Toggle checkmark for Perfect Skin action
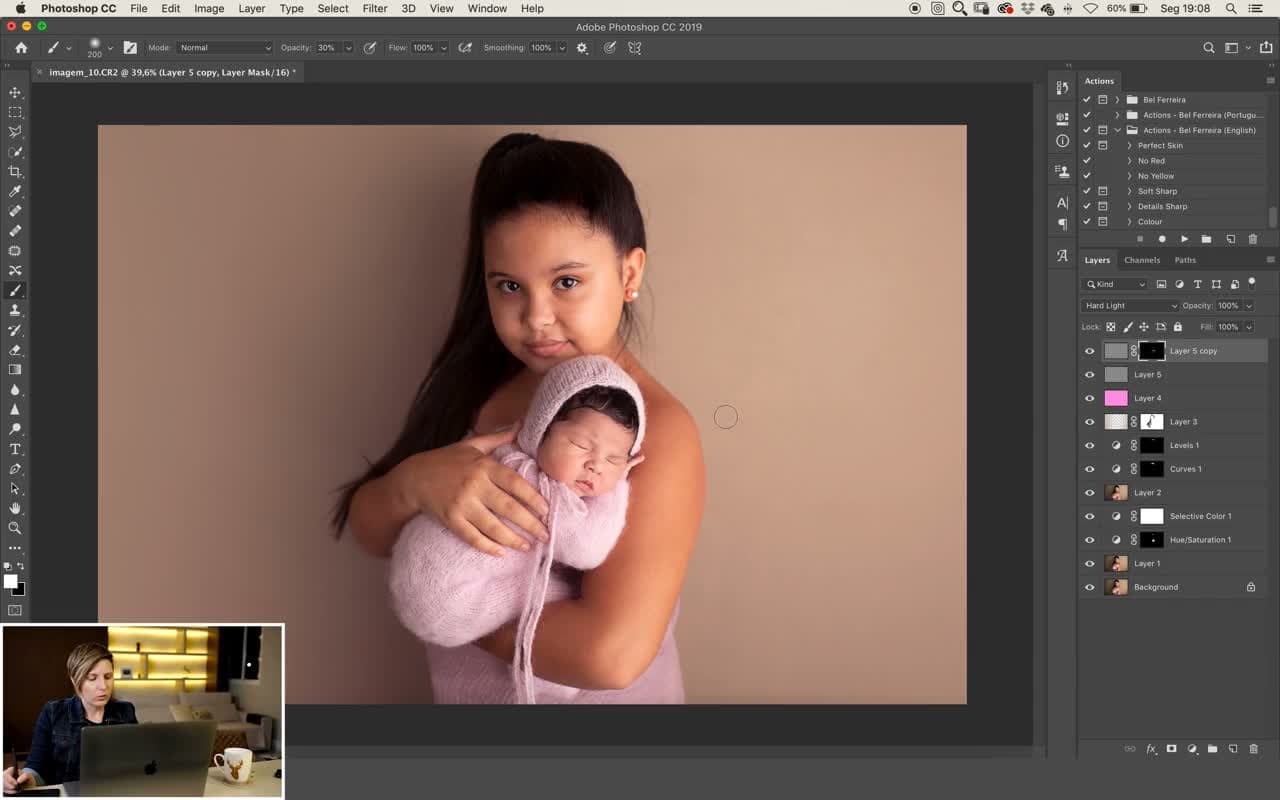The height and width of the screenshot is (800, 1280). click(x=1087, y=145)
